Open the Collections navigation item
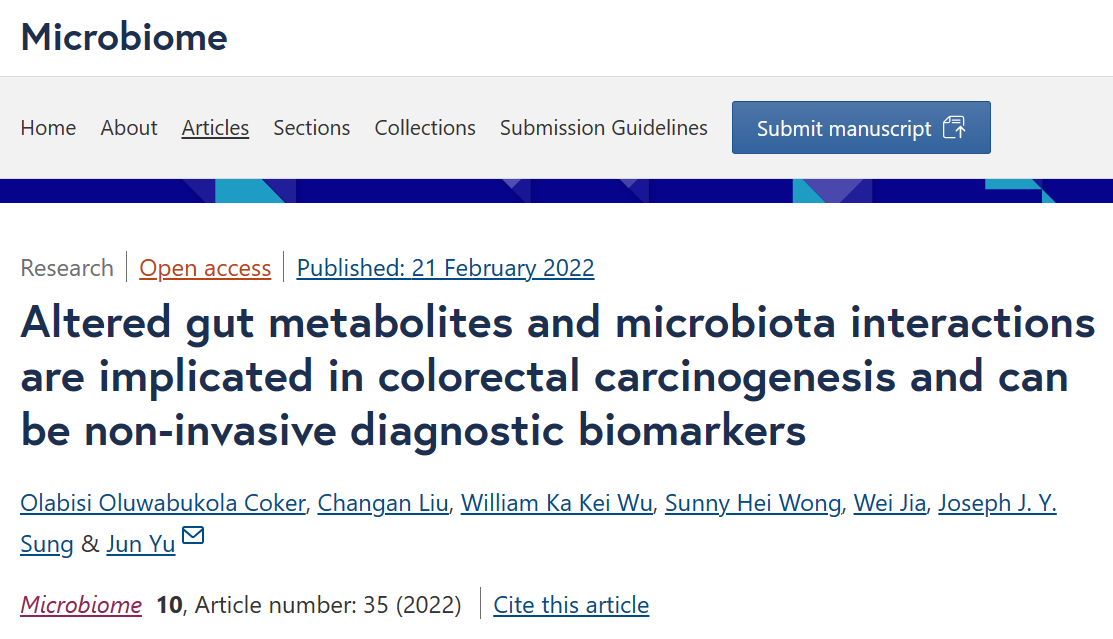 pyautogui.click(x=424, y=128)
